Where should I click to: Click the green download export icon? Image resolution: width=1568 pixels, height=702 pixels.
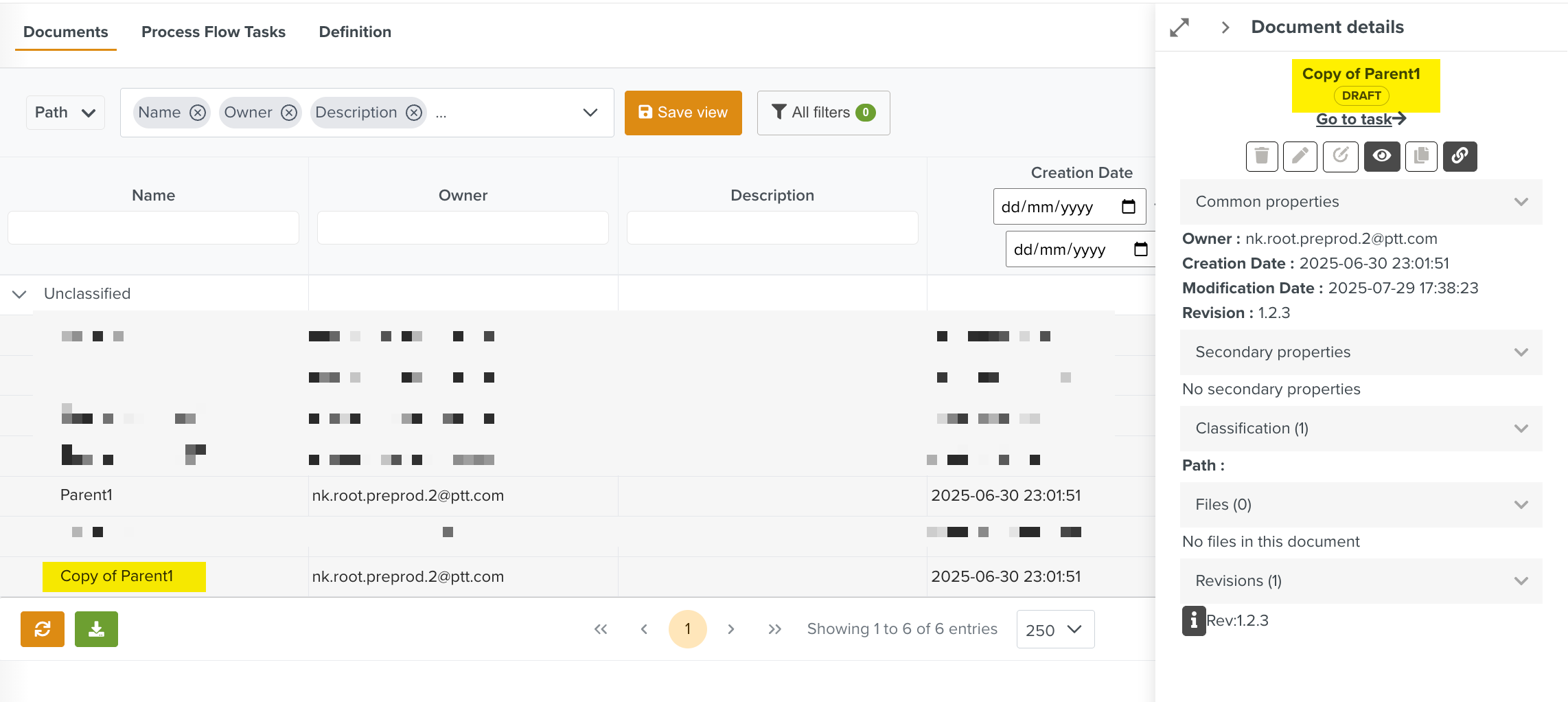coord(96,629)
